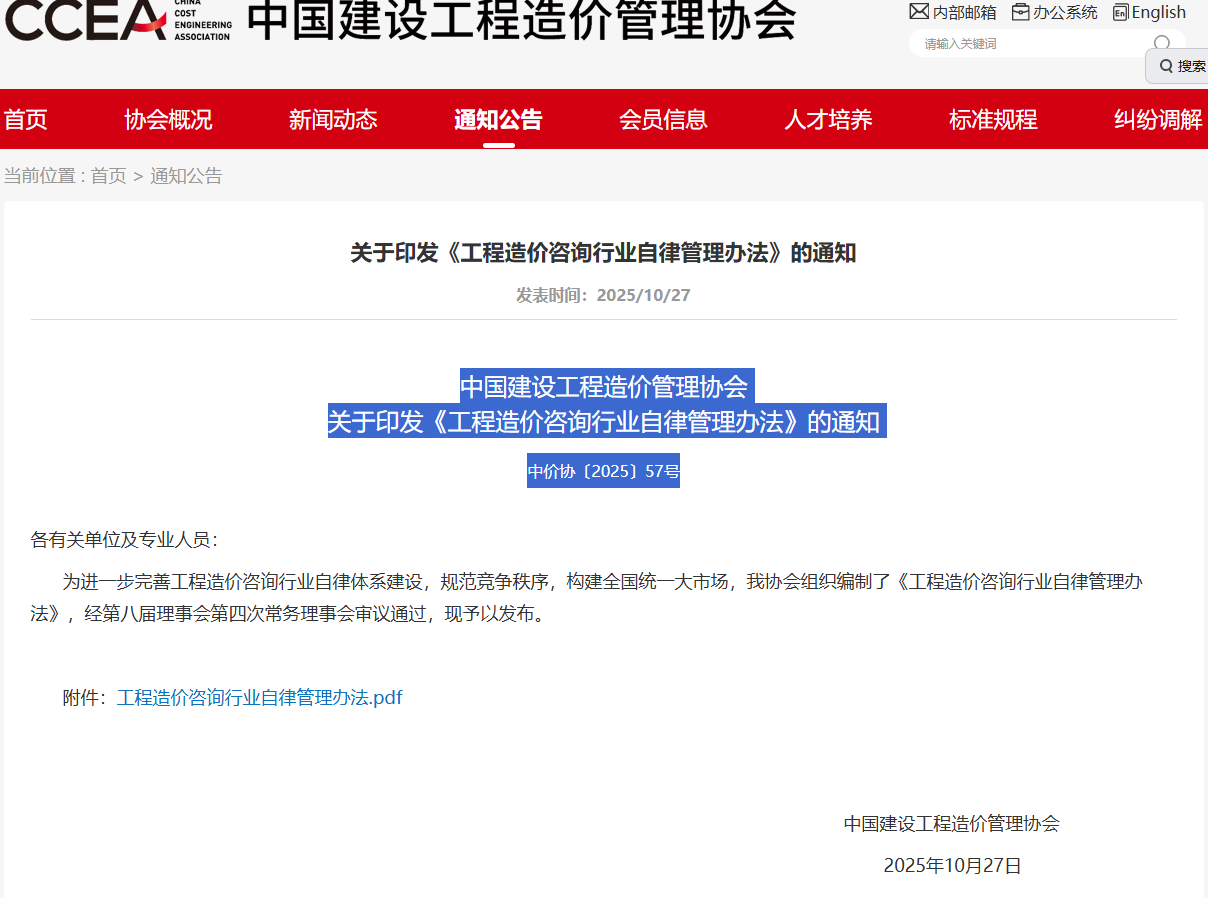Open the 会员信息 section

coord(663,119)
